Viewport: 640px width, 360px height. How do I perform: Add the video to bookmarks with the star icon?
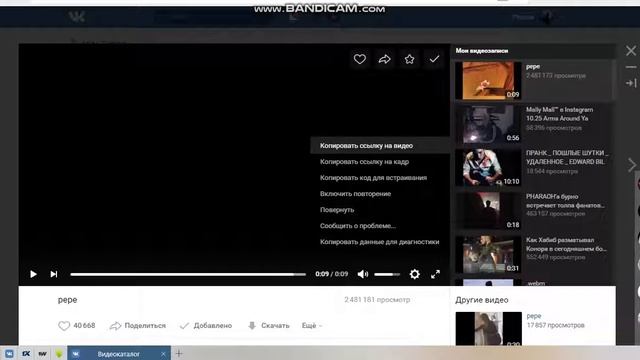click(409, 59)
